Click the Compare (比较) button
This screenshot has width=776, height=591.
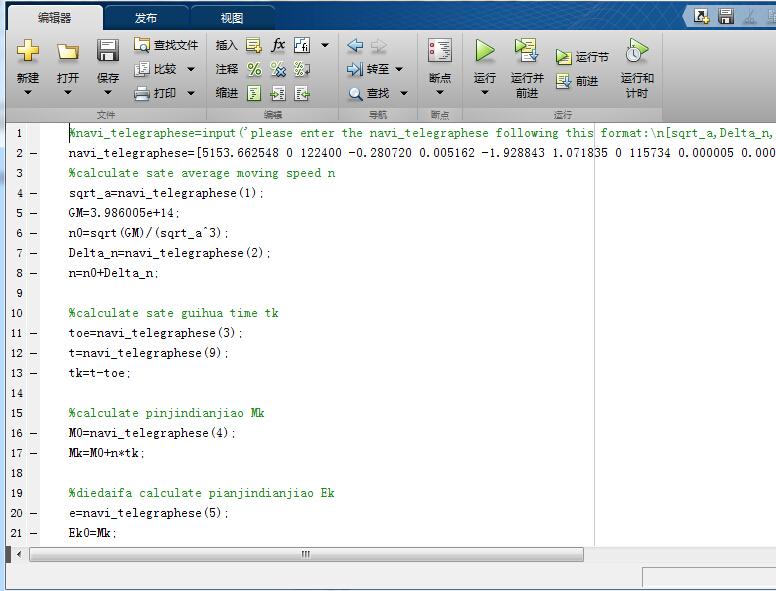pyautogui.click(x=156, y=69)
